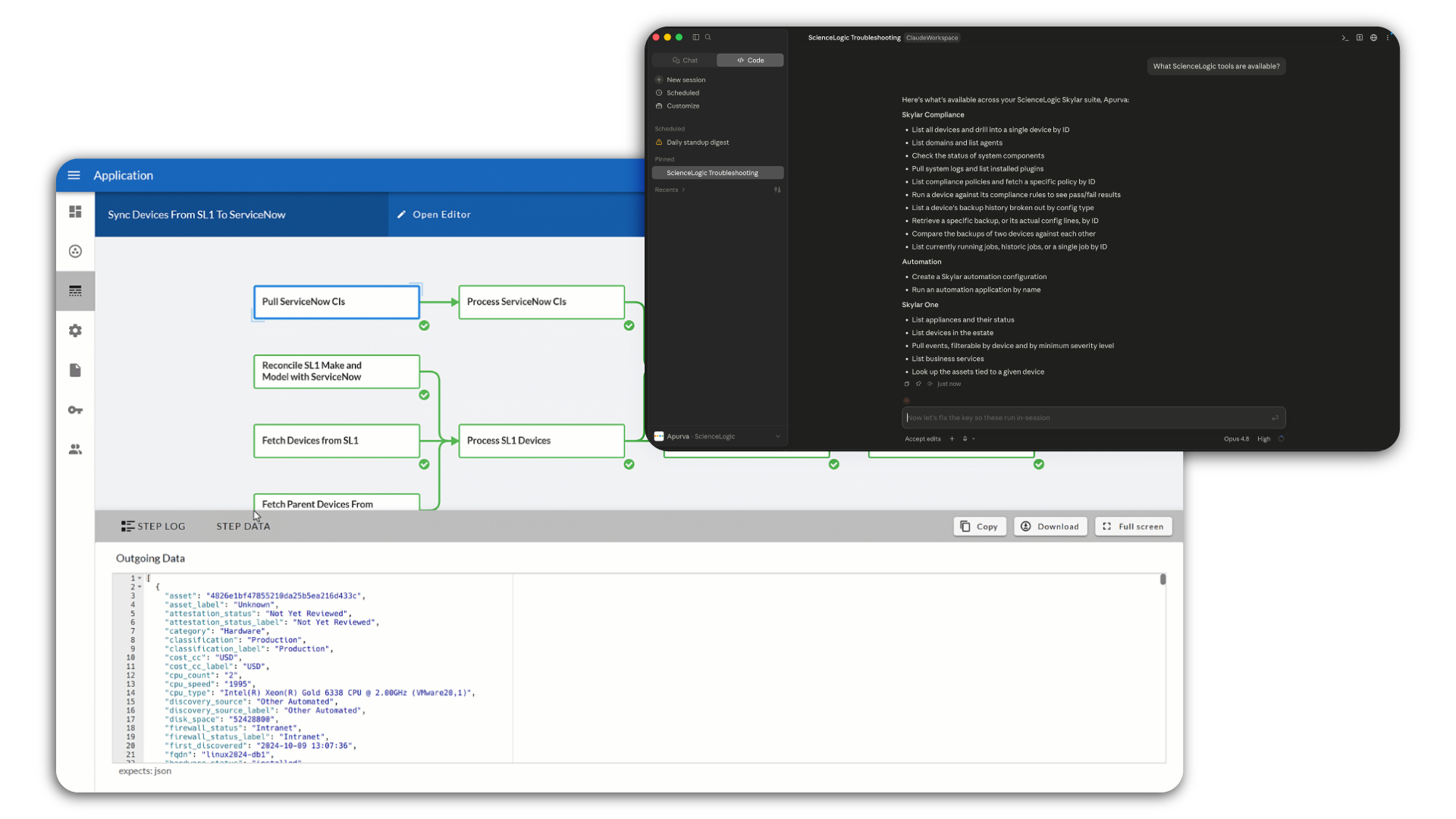Open the High effort level selector
The width and height of the screenshot is (1456, 819).
tap(1264, 439)
